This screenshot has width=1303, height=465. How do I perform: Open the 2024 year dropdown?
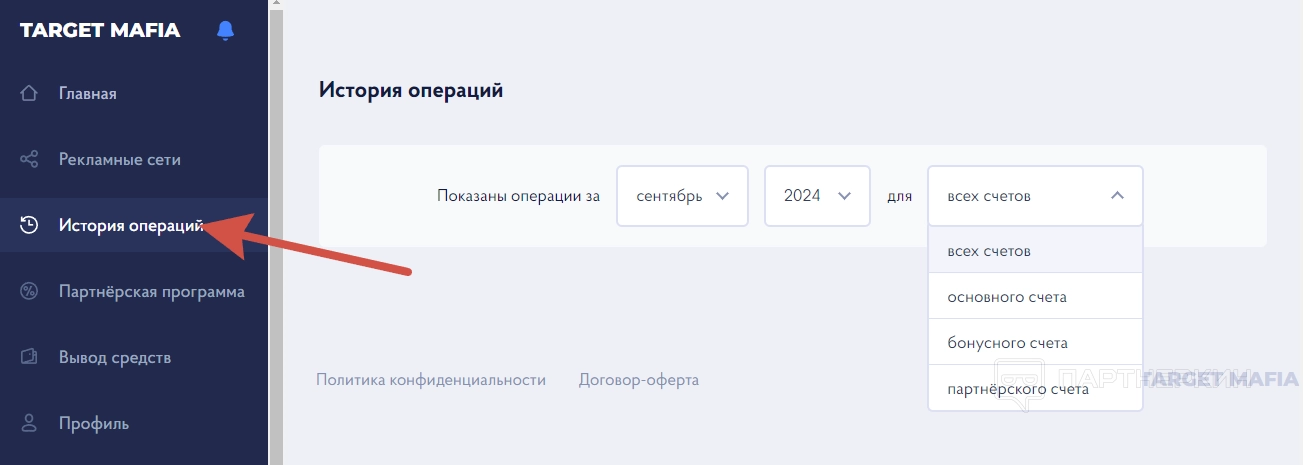pyautogui.click(x=817, y=196)
